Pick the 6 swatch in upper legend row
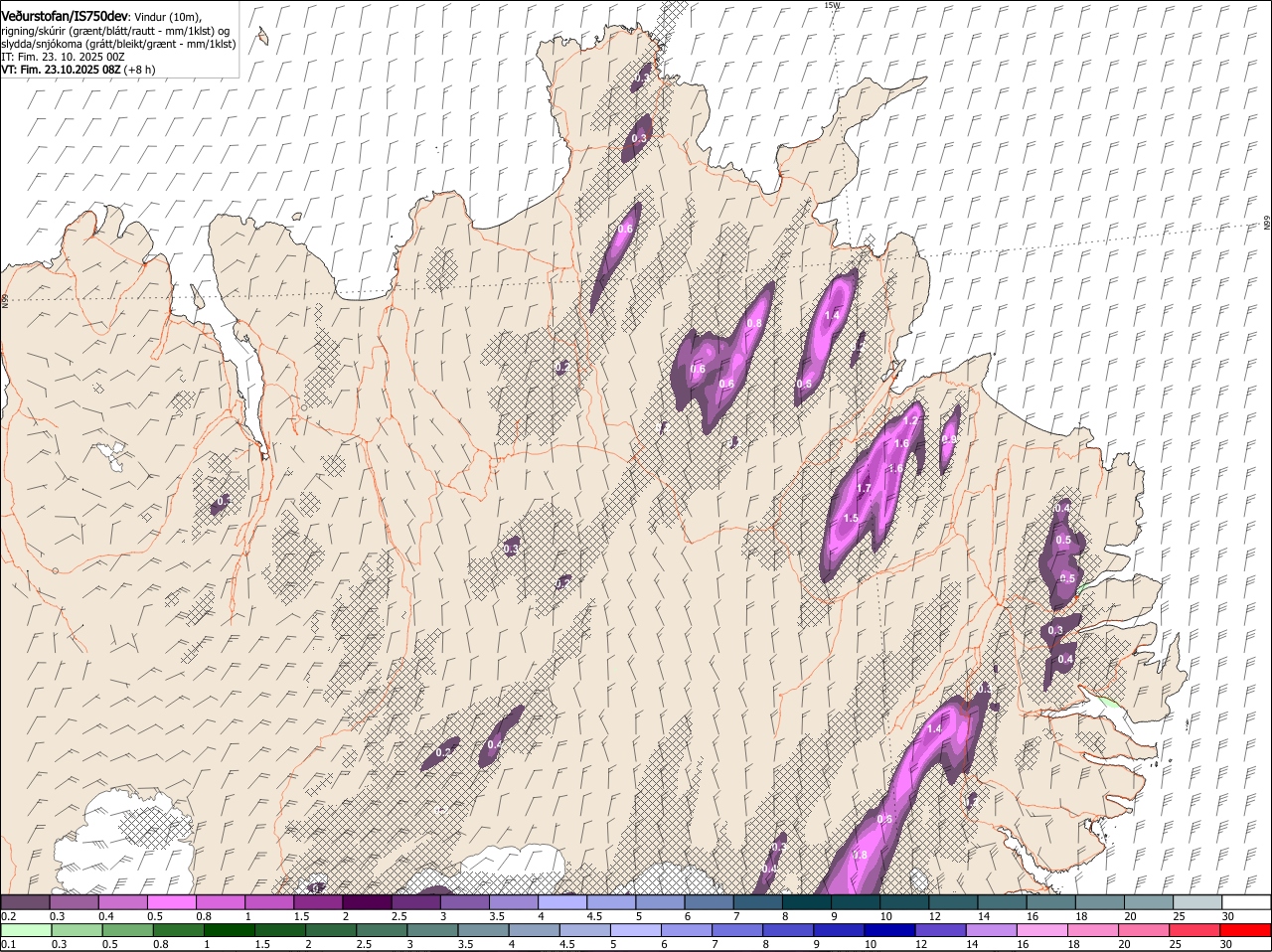Screen dimensions: 1272x952 coord(709,902)
